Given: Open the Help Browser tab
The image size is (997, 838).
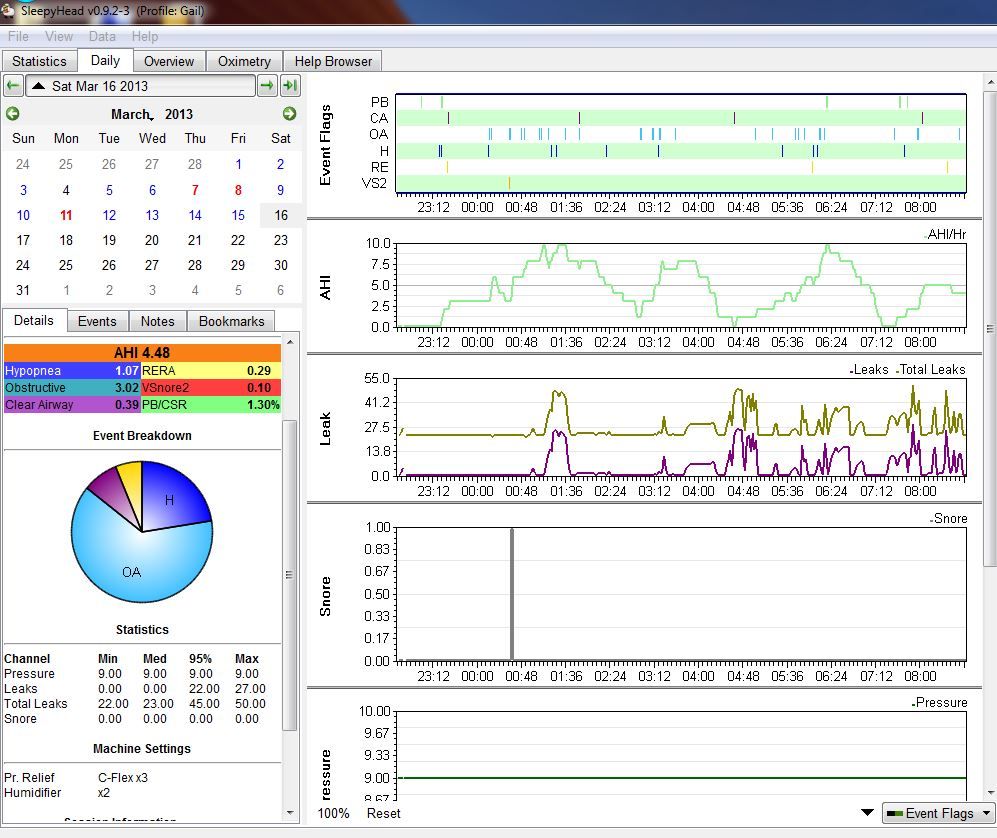Looking at the screenshot, I should point(333,61).
